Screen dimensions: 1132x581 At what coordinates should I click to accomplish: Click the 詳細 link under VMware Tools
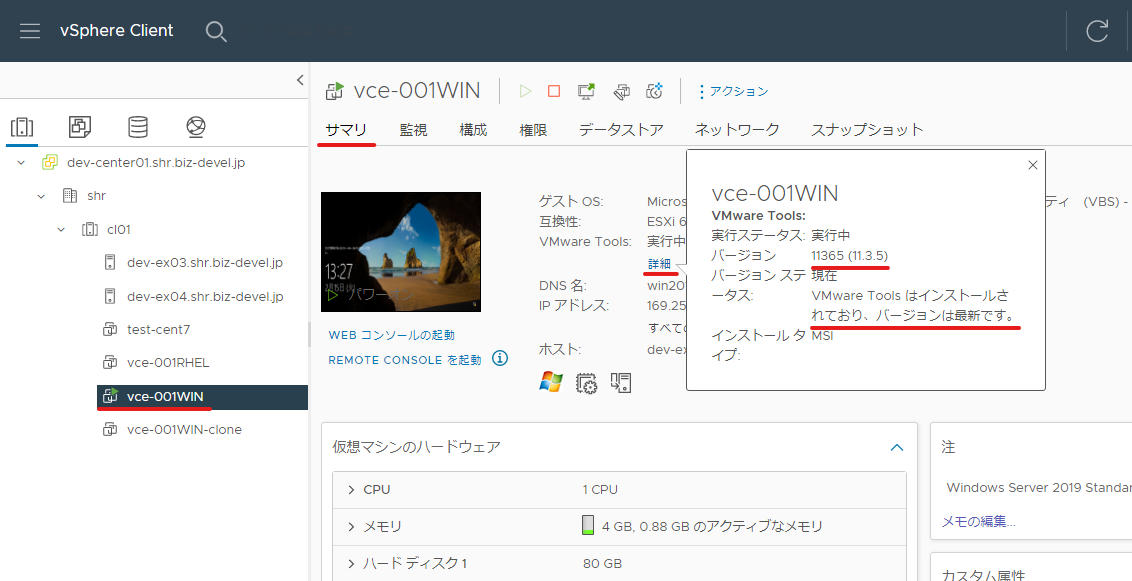660,264
